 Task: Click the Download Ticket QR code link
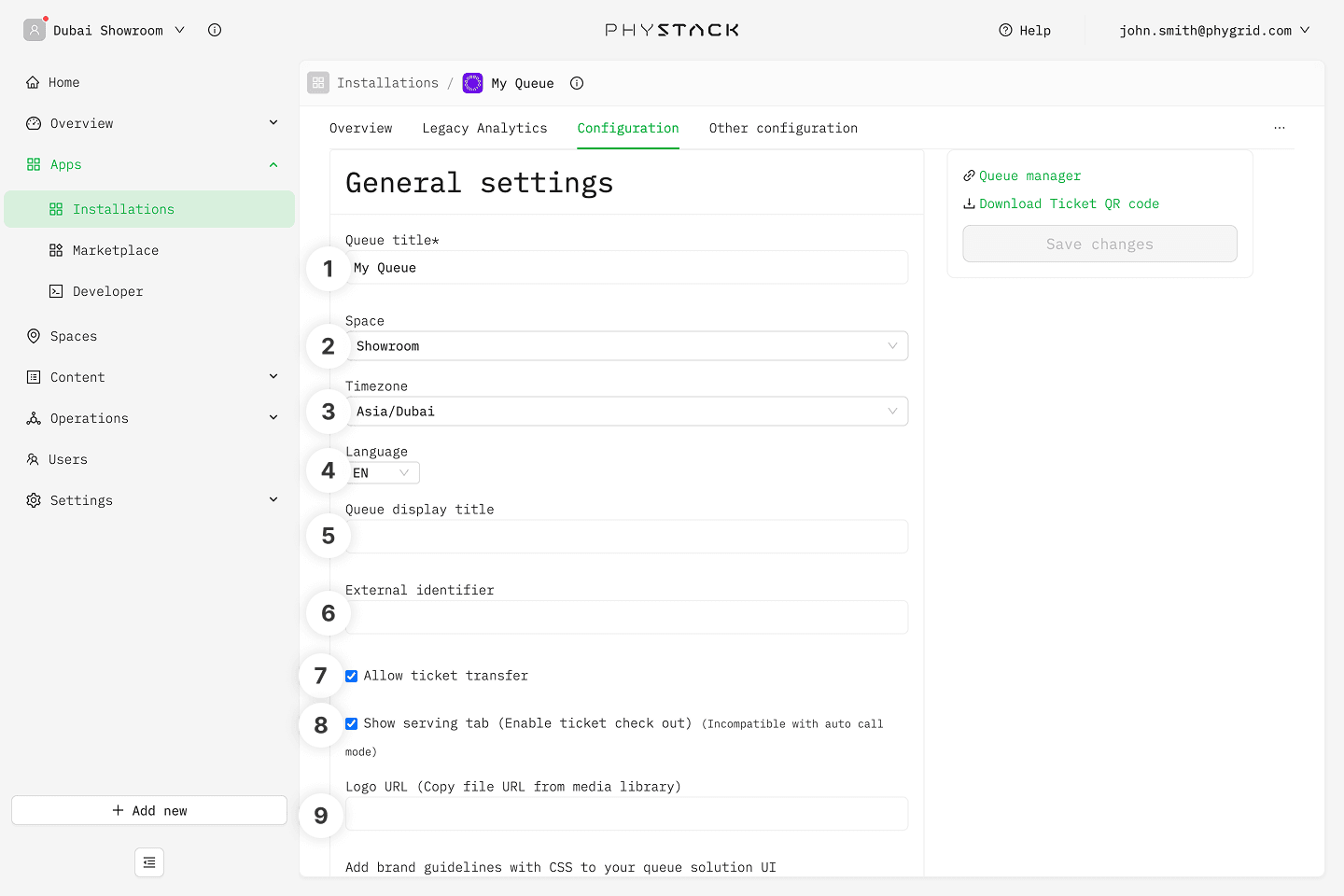(1068, 203)
